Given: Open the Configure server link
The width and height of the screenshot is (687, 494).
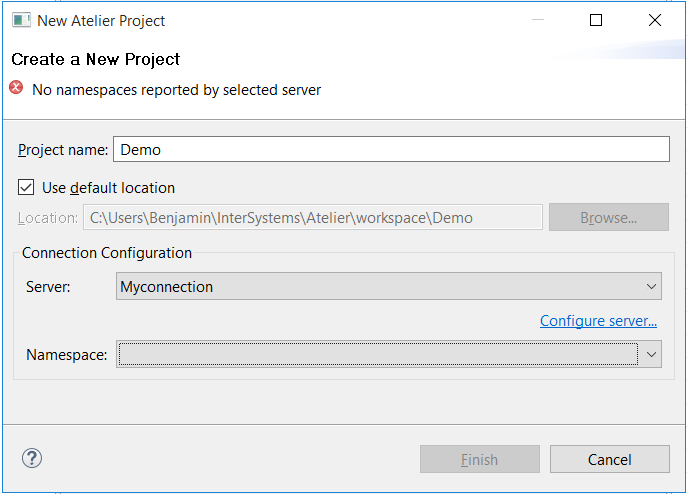Looking at the screenshot, I should pos(598,321).
